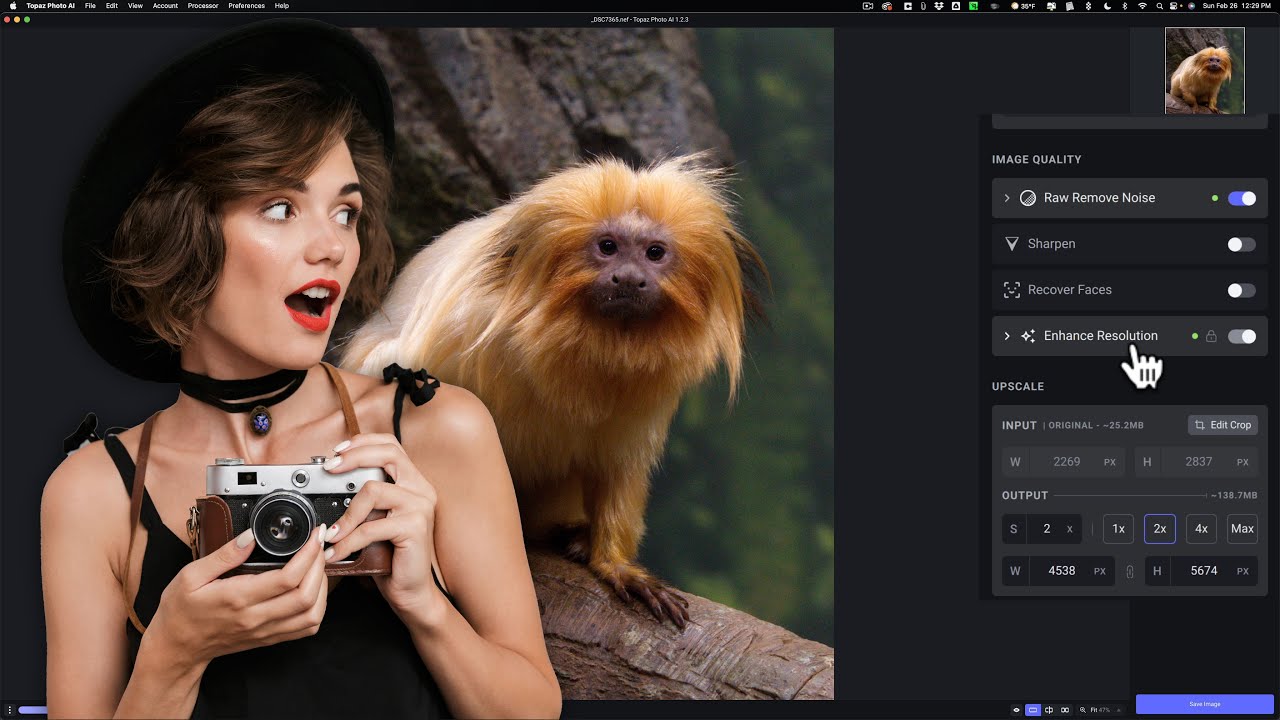1280x720 pixels.
Task: Click the ~138.7MB output size text
Action: (1233, 495)
